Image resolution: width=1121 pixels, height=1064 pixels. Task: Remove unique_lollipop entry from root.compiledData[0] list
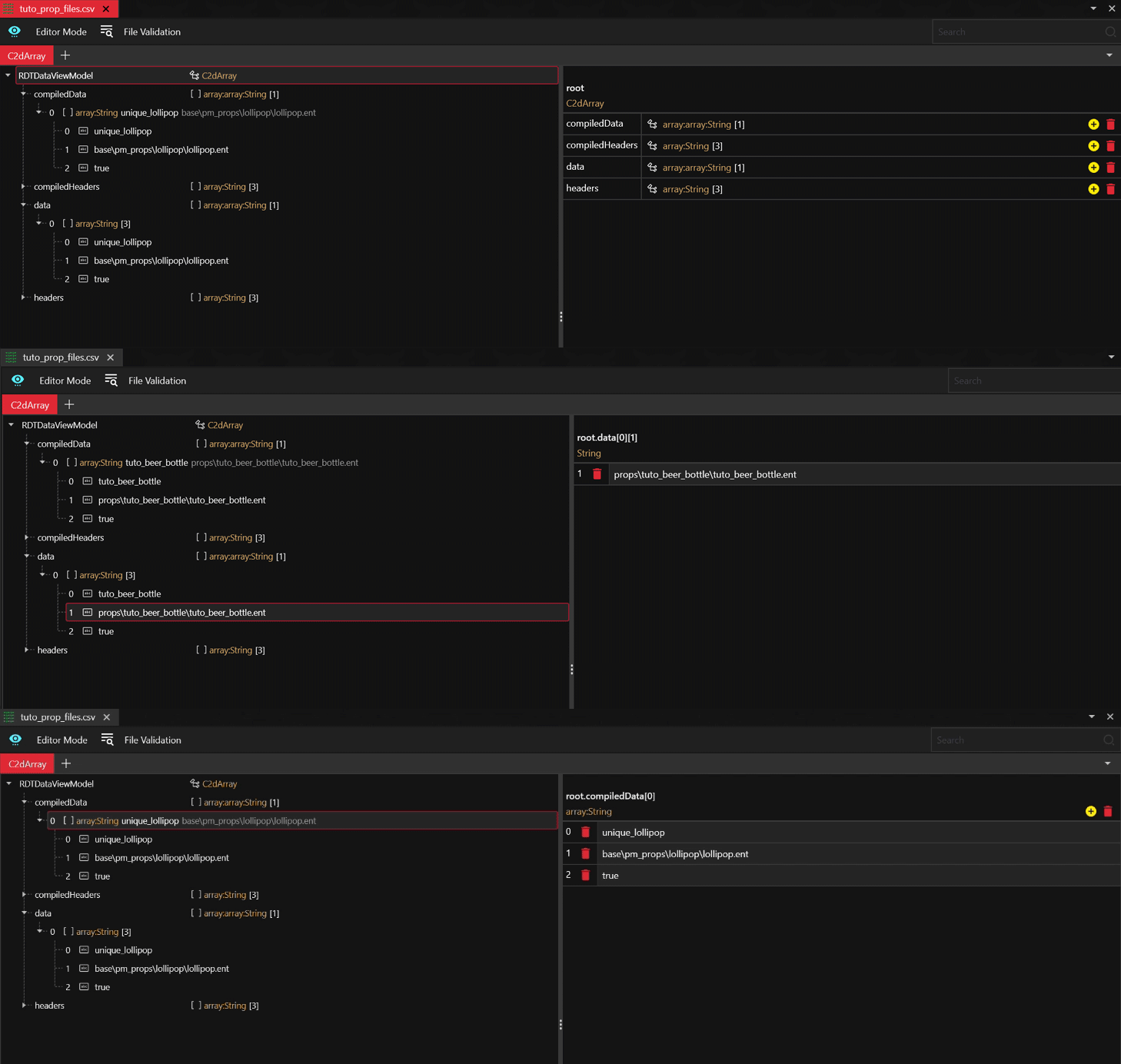585,833
